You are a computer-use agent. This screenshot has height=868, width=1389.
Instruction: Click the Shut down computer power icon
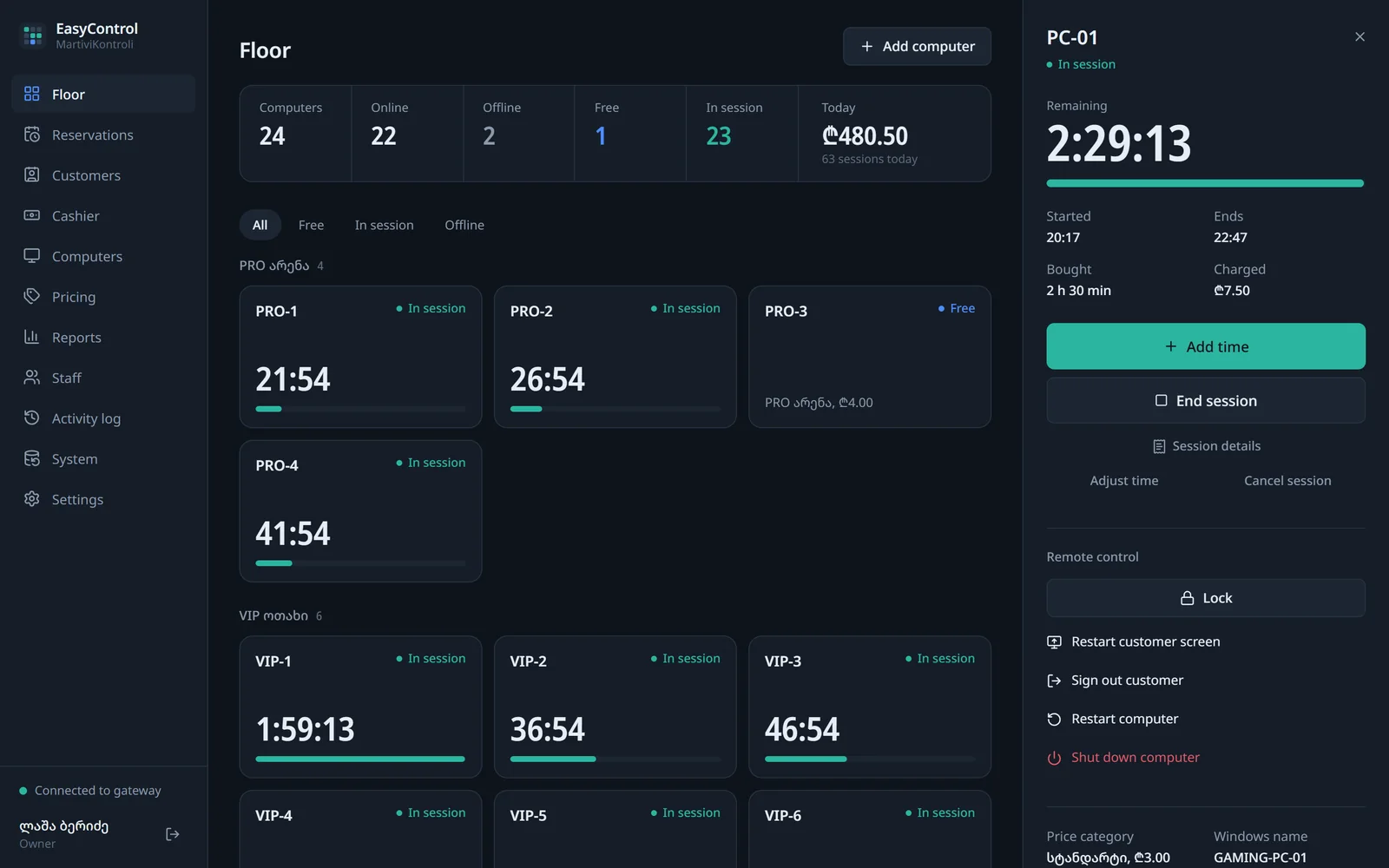pyautogui.click(x=1054, y=758)
